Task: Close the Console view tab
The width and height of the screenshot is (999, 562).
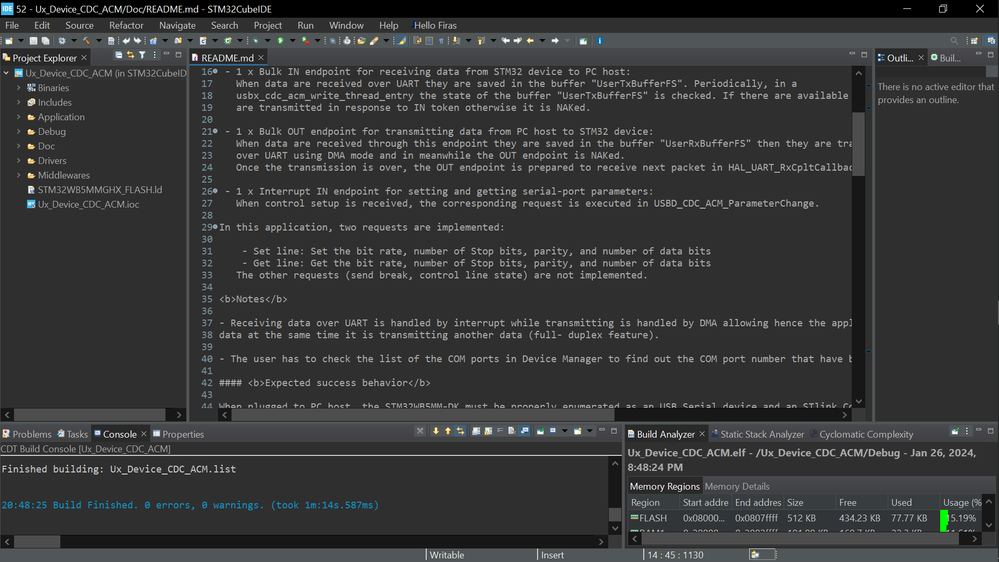Action: point(144,434)
